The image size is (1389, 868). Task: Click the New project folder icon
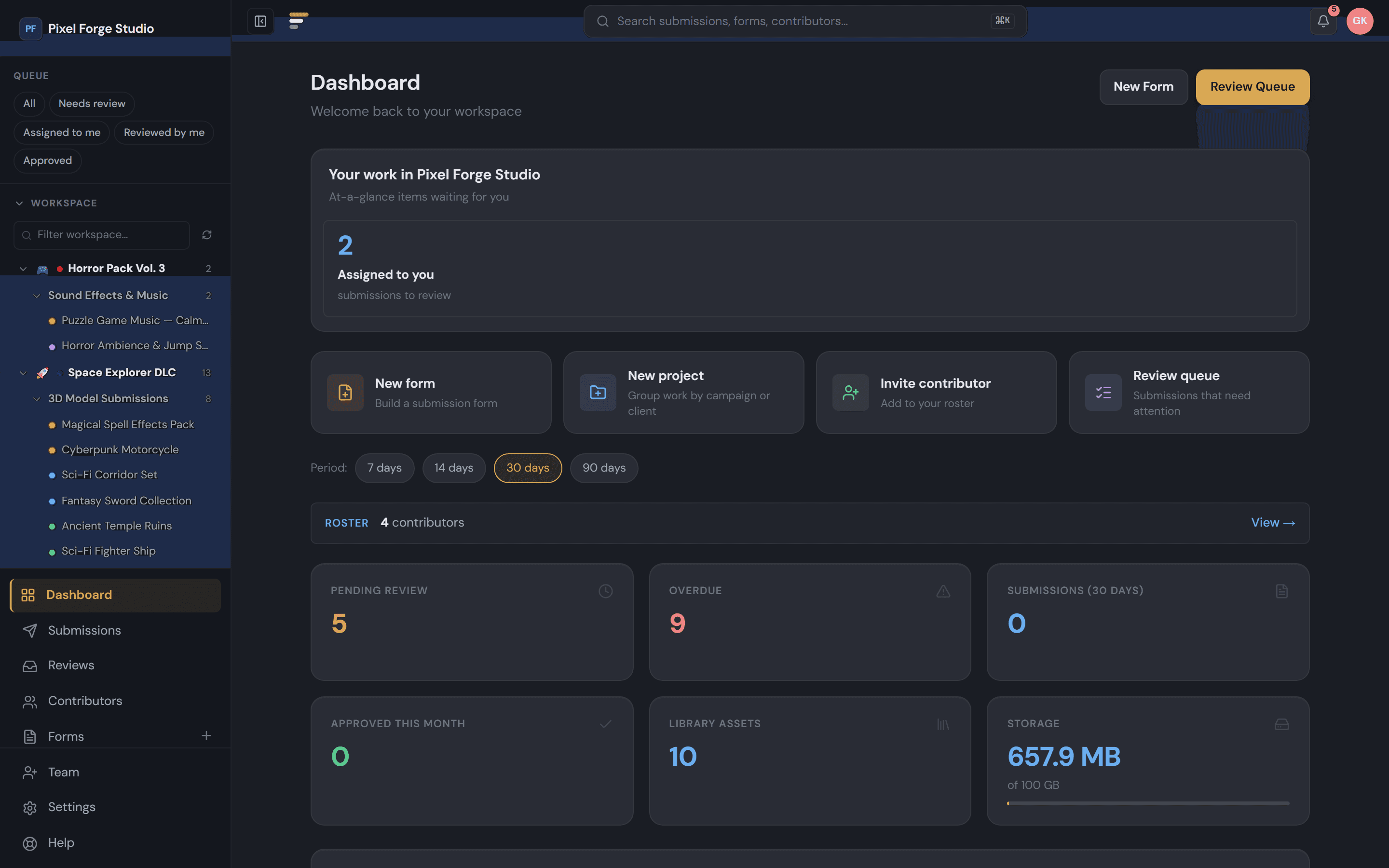click(598, 393)
